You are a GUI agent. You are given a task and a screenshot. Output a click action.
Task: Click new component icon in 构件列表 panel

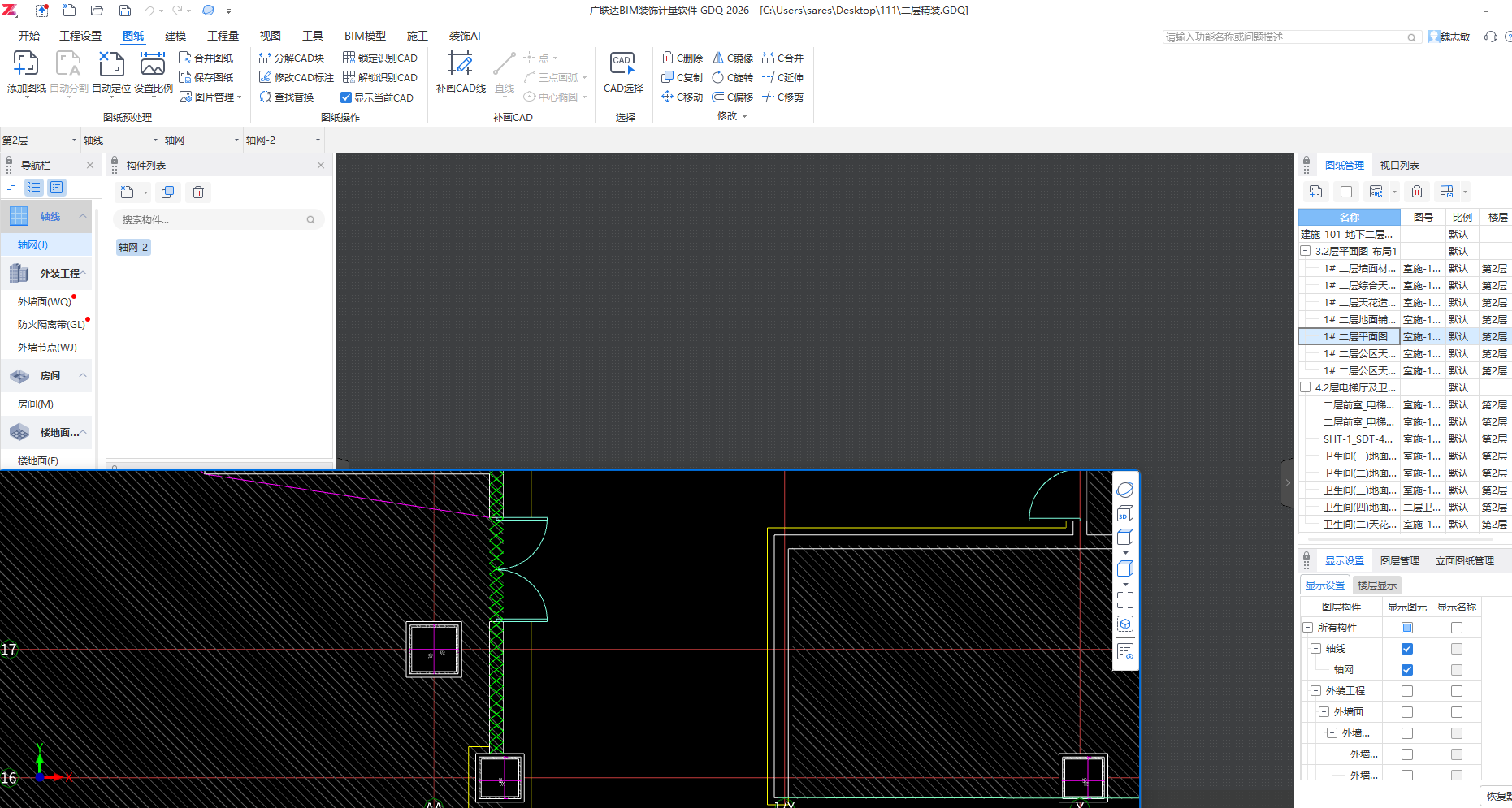tap(128, 192)
